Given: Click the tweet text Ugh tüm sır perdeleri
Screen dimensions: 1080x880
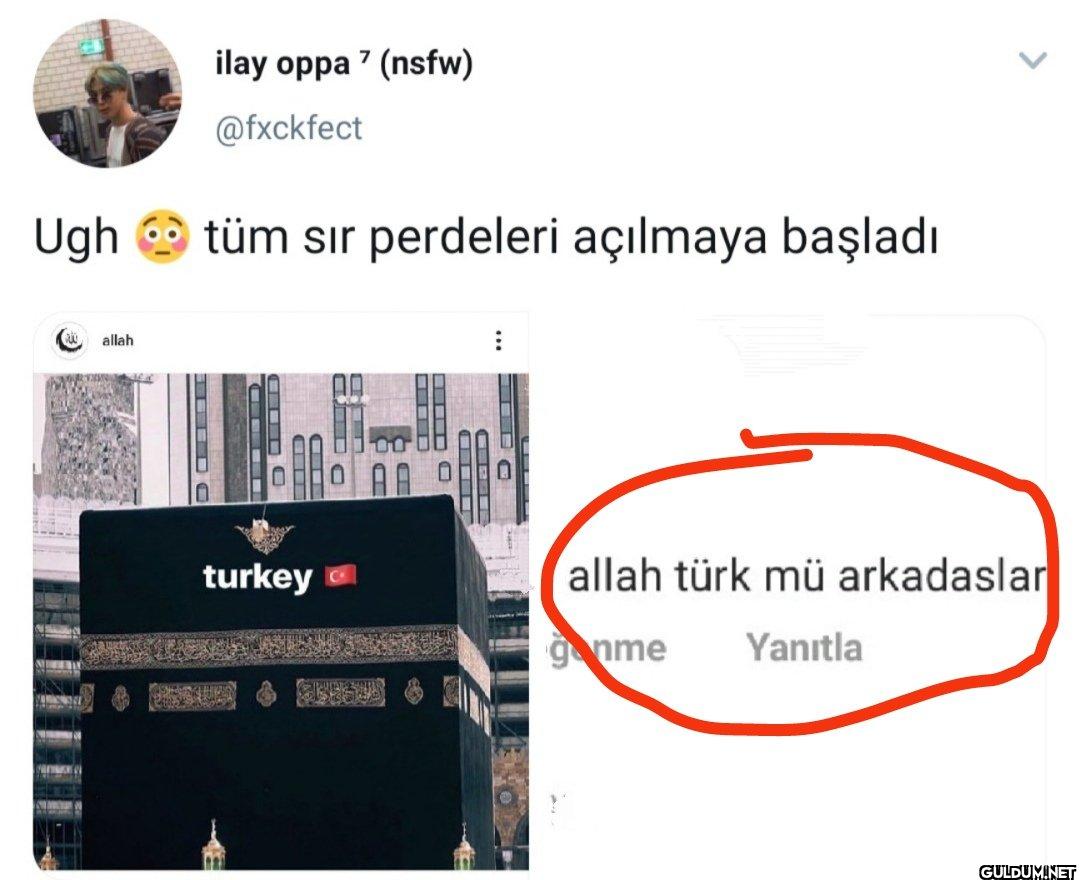Looking at the screenshot, I should pos(486,238).
